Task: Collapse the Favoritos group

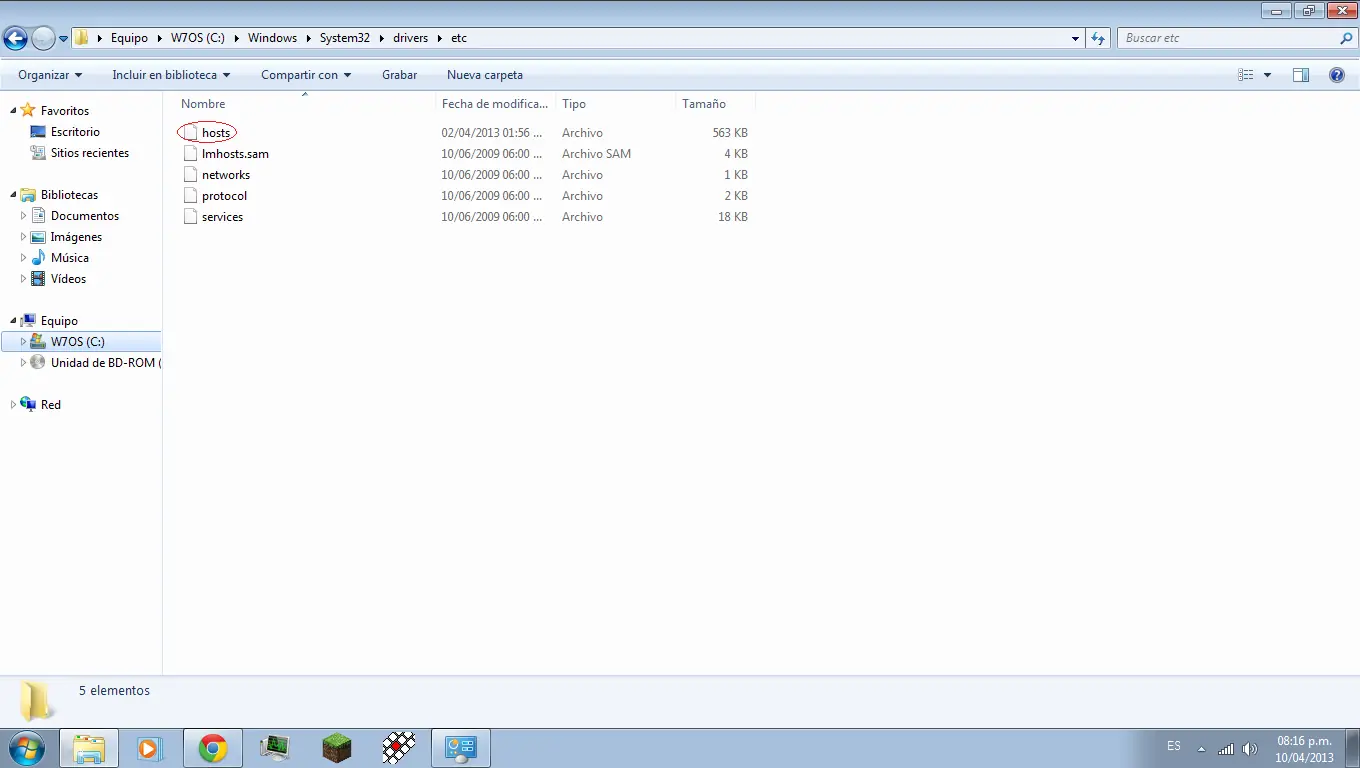Action: click(x=12, y=110)
